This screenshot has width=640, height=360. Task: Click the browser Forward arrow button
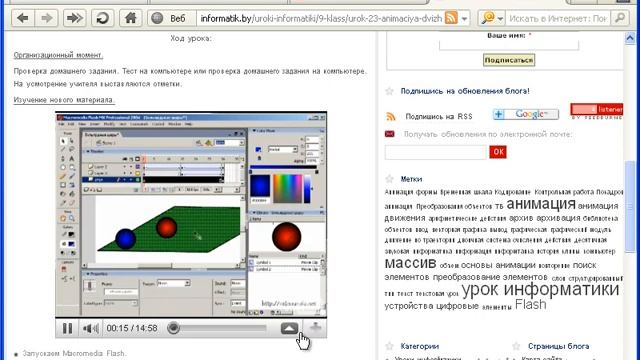pos(47,18)
